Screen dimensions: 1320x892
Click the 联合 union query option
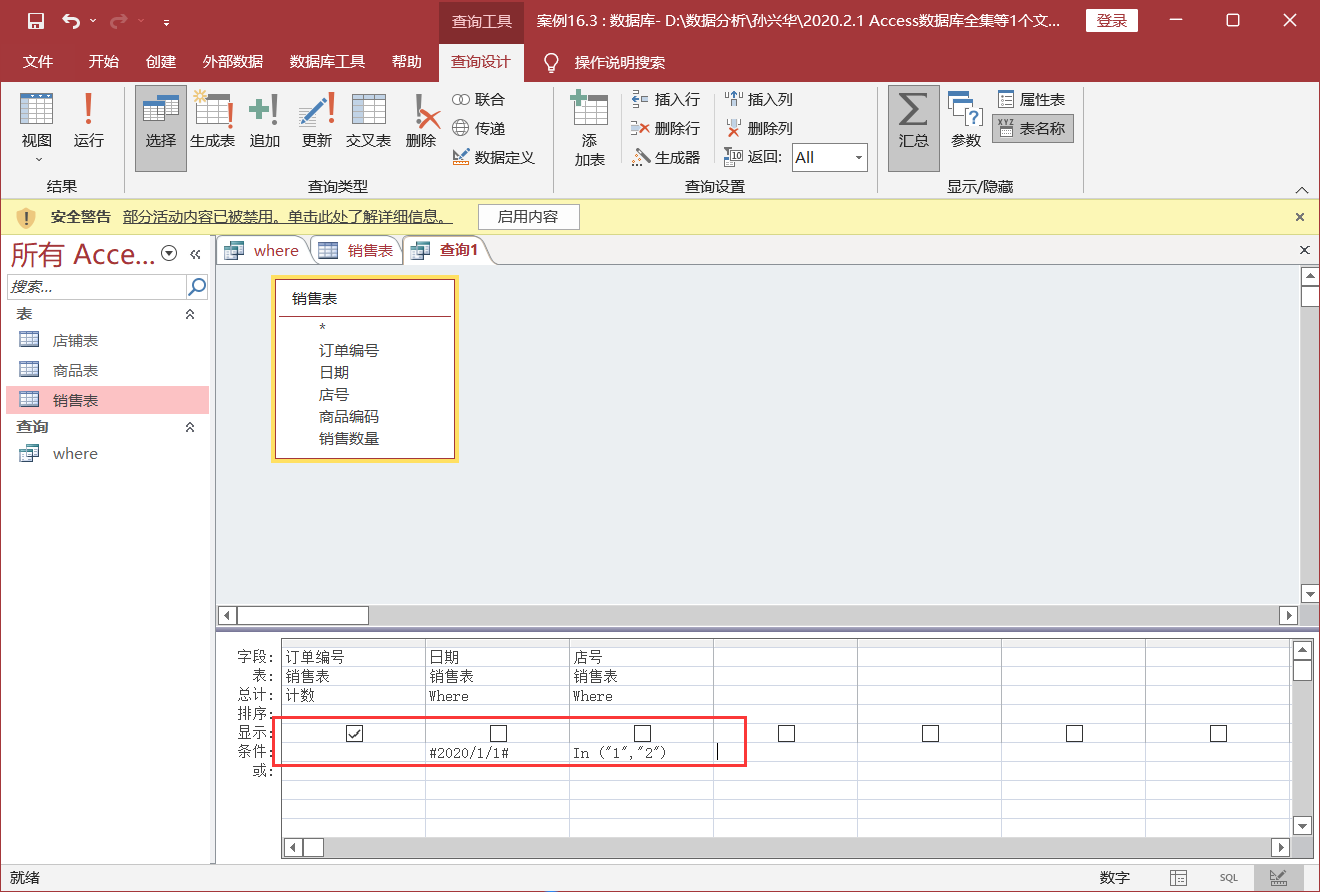[479, 99]
